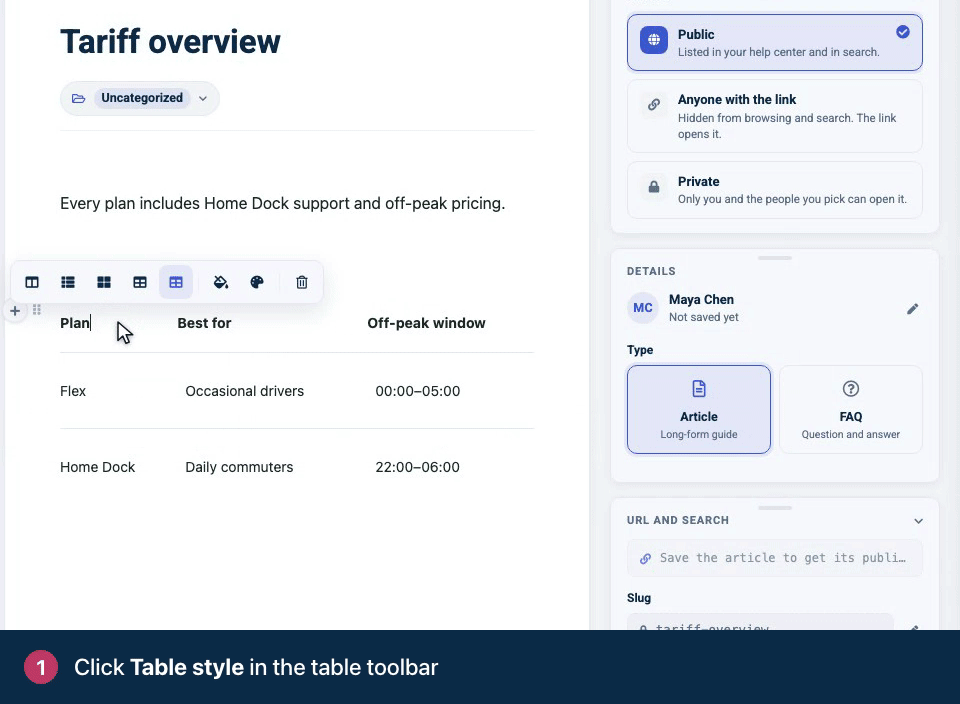Image resolution: width=960 pixels, height=704 pixels.
Task: Click the article public URL field
Action: click(x=774, y=558)
